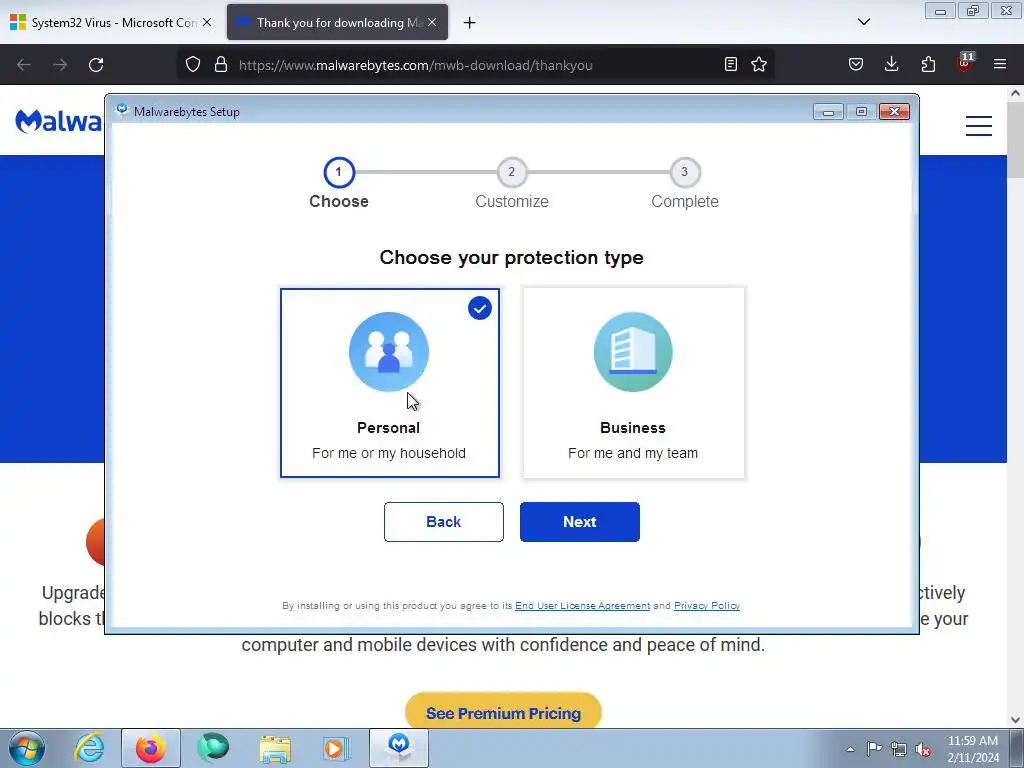Click See Premium Pricing button

pos(504,712)
